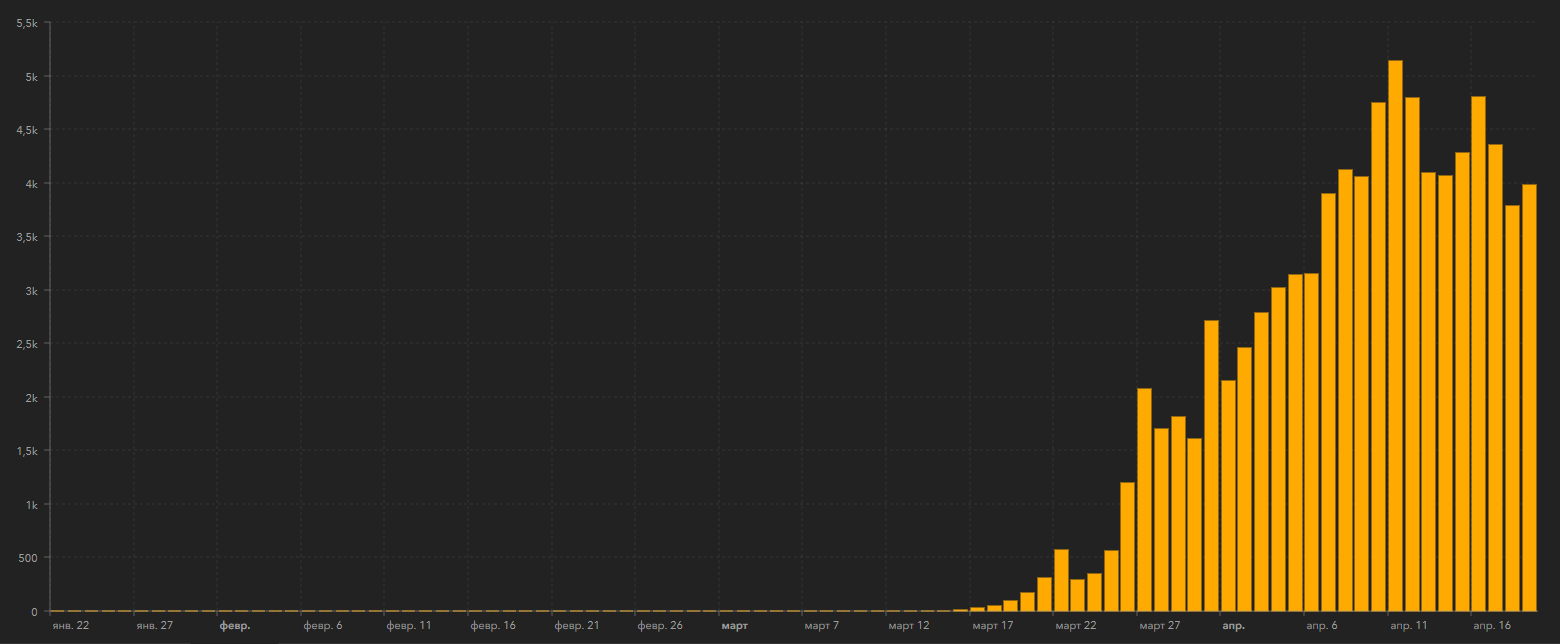Click the 'апр. 16' date label
This screenshot has height=644, width=1560.
point(1491,626)
